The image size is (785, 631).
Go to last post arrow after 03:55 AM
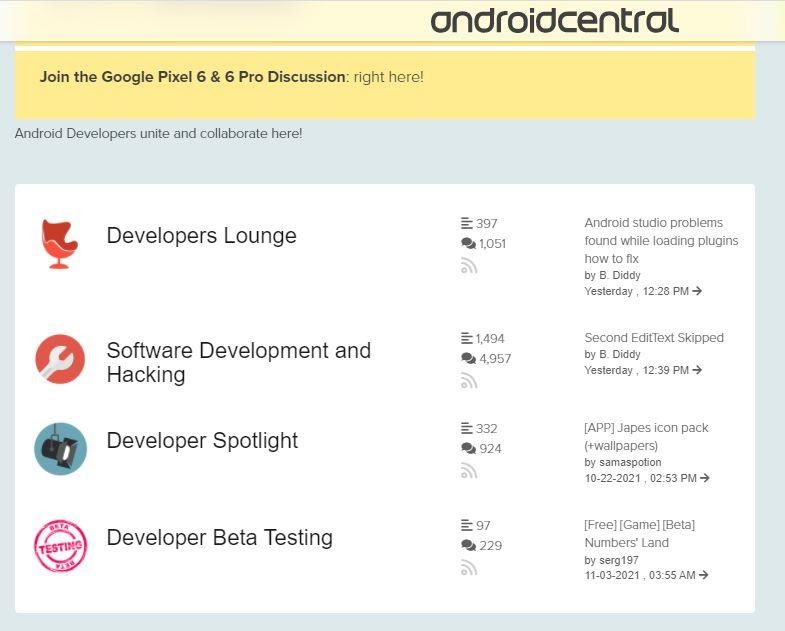pos(703,575)
